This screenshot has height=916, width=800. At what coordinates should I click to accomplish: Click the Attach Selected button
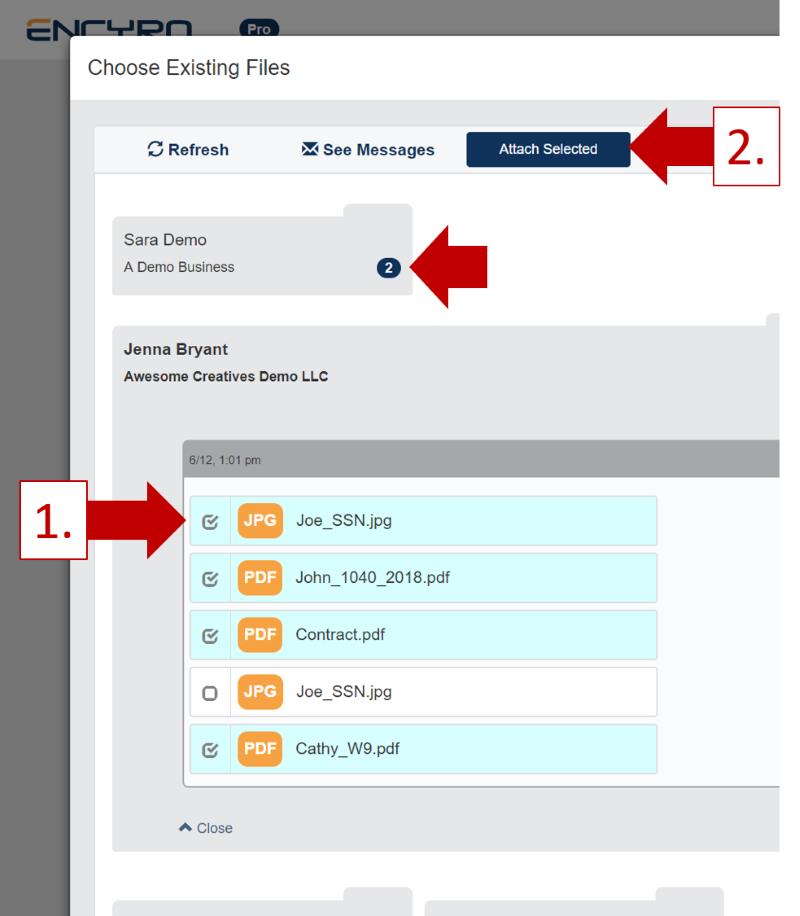coord(548,150)
